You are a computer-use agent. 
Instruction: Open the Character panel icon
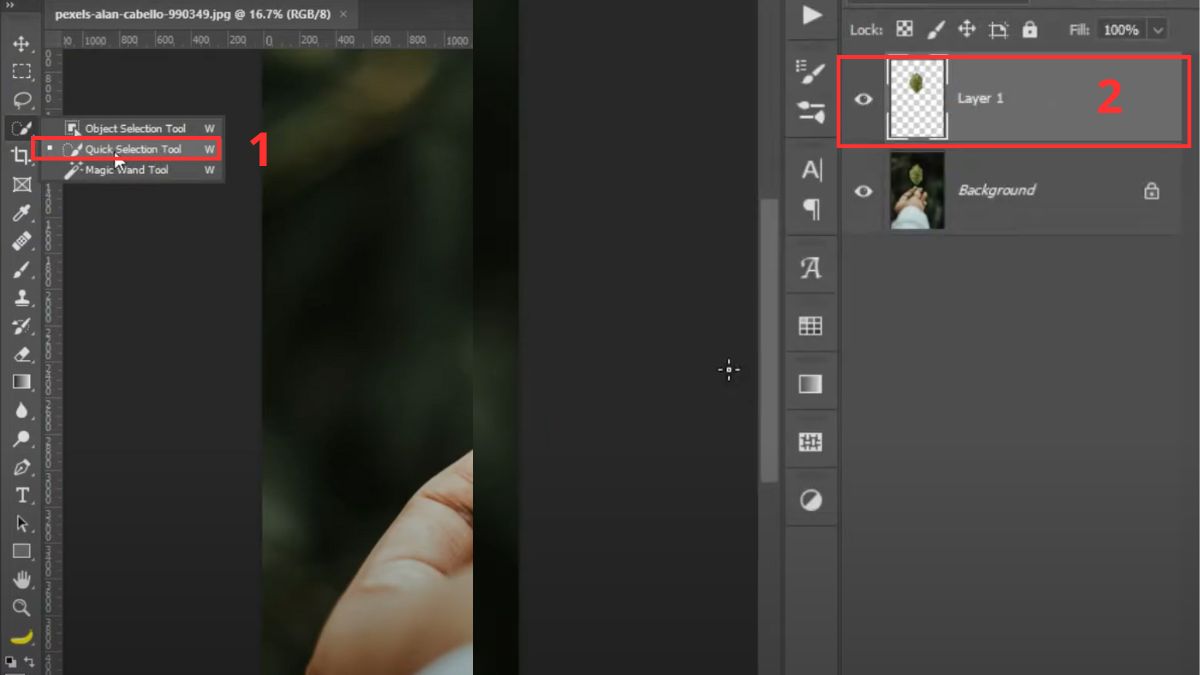(x=811, y=171)
